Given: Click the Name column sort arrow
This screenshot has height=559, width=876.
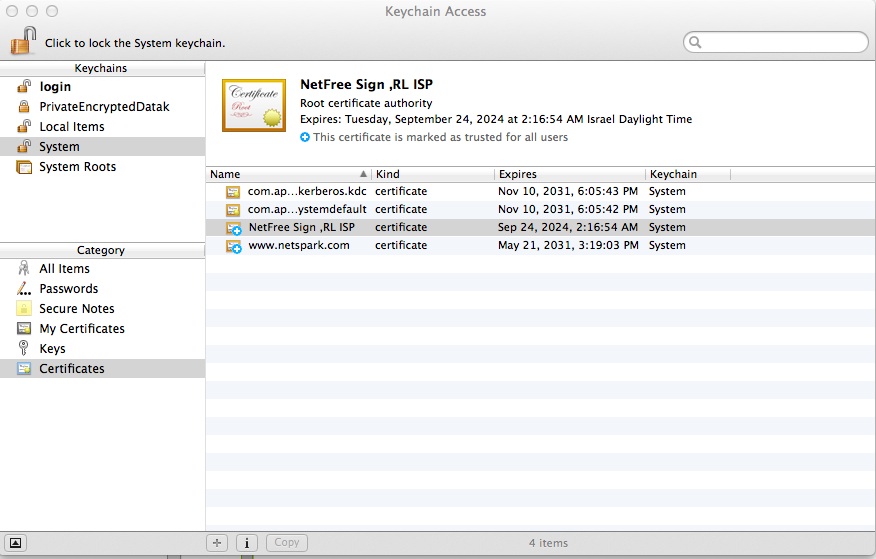Looking at the screenshot, I should [x=363, y=174].
